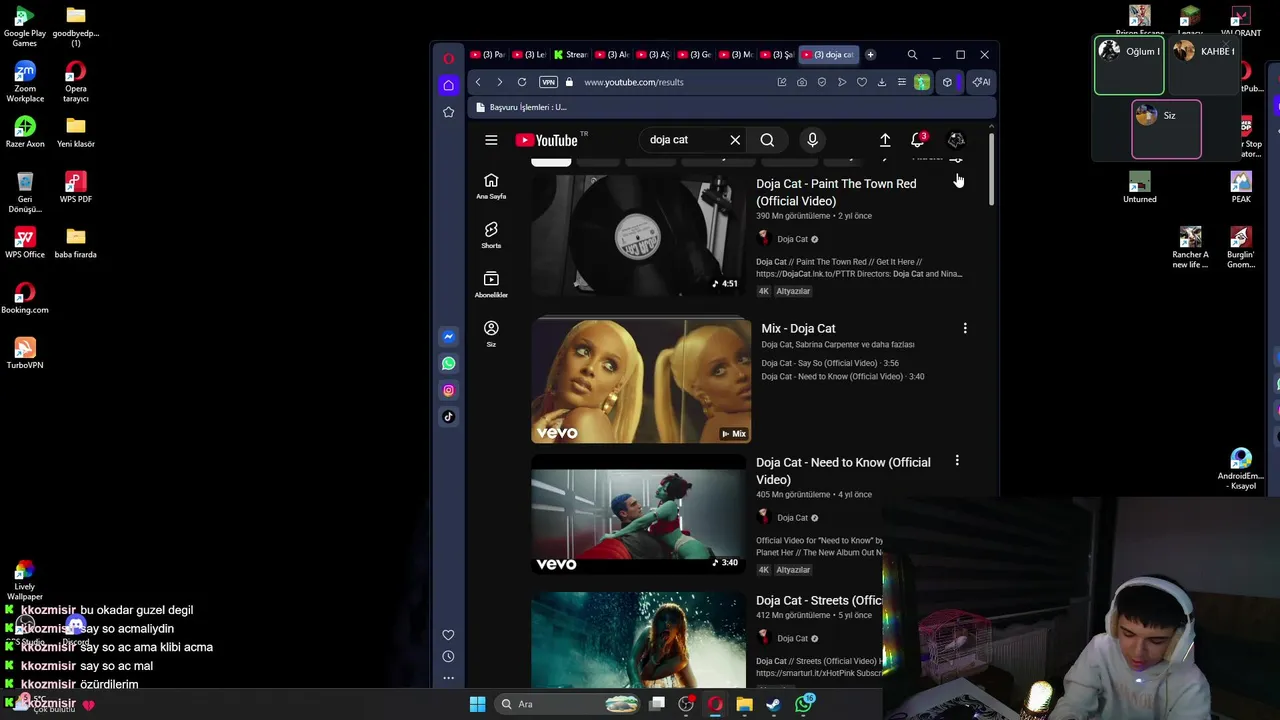Open Opera menu logo button
1280x720 pixels.
pyautogui.click(x=448, y=58)
